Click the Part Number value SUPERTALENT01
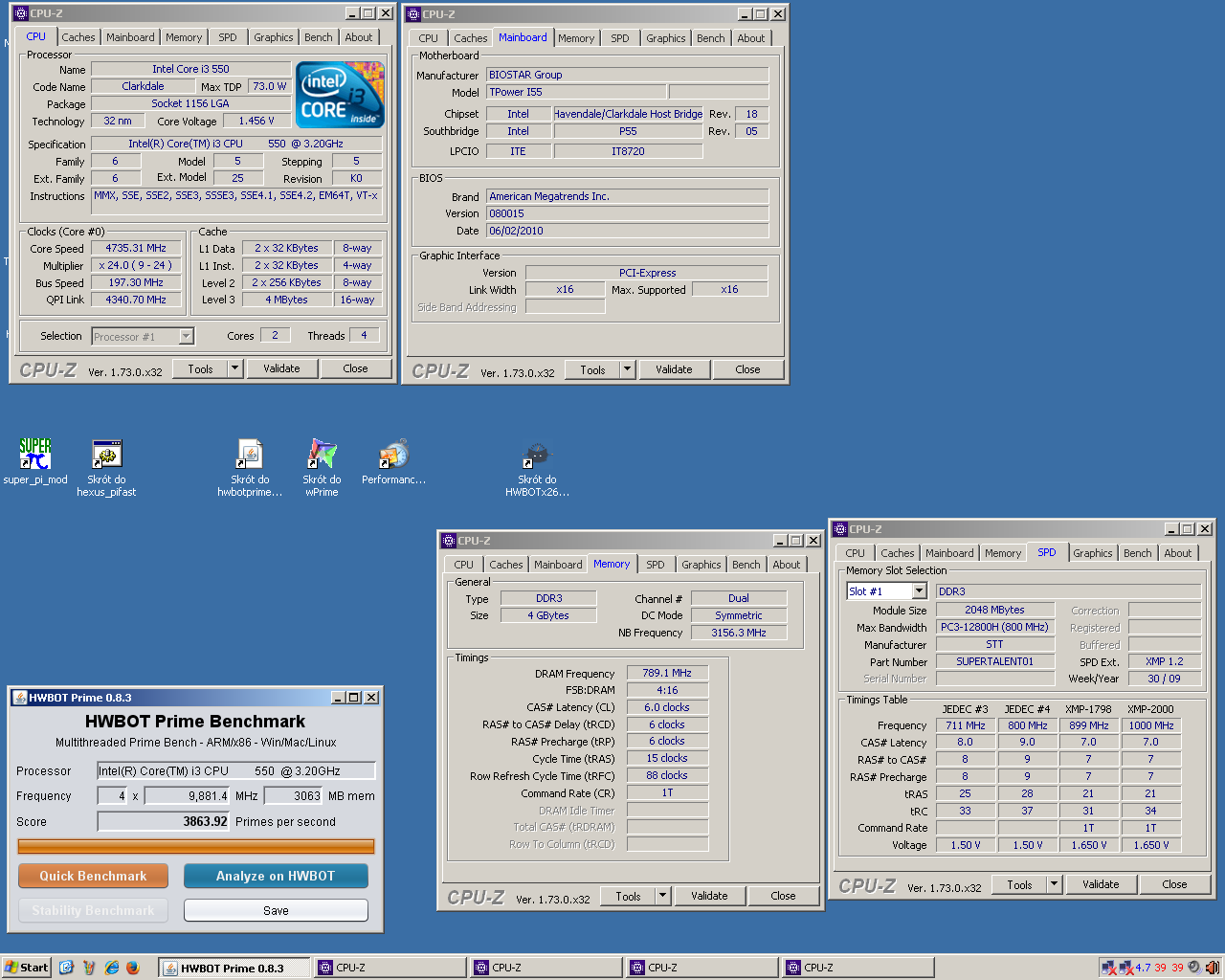Image resolution: width=1225 pixels, height=980 pixels. pyautogui.click(x=995, y=661)
